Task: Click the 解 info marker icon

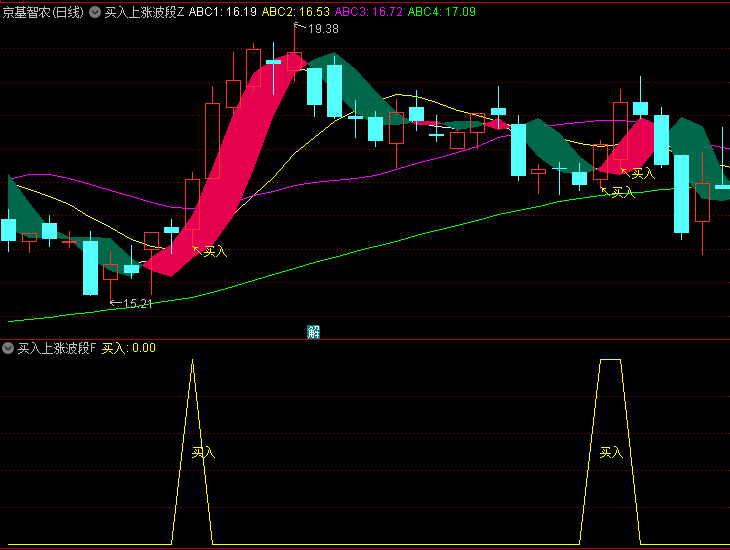Action: [313, 332]
